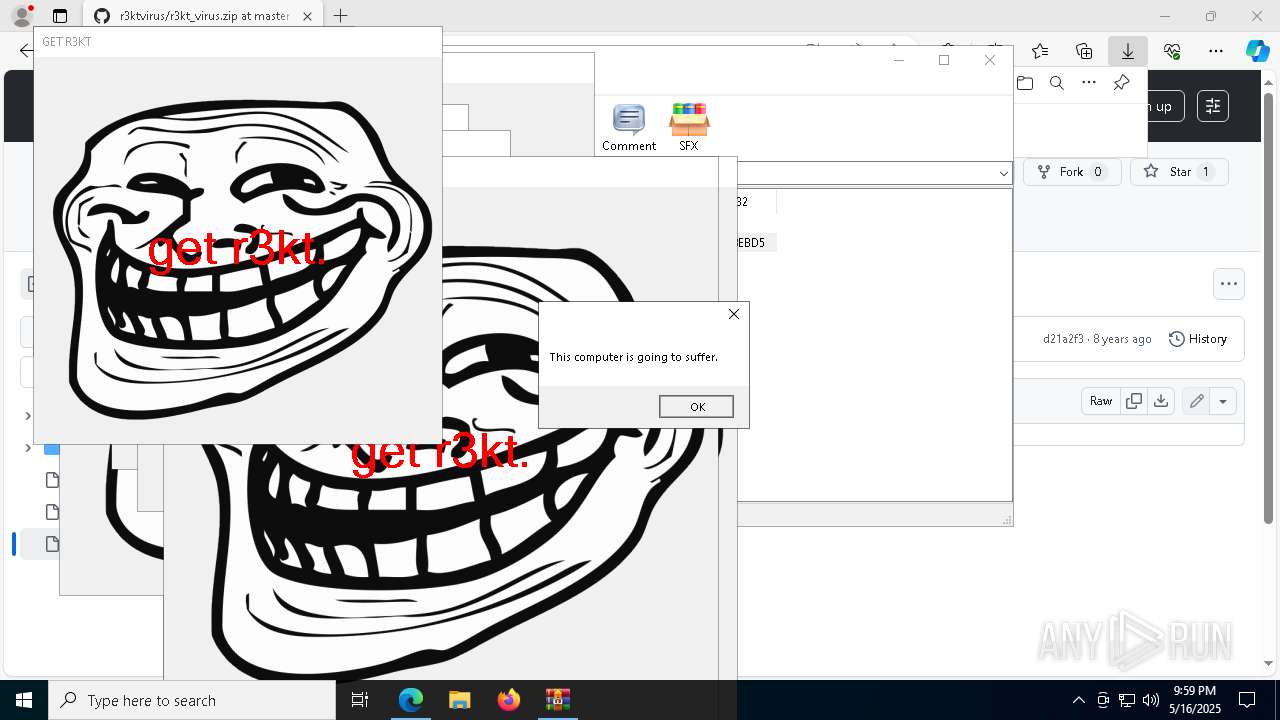1280x720 pixels.
Task: Expand the edit options dropdown arrow
Action: click(1223, 401)
